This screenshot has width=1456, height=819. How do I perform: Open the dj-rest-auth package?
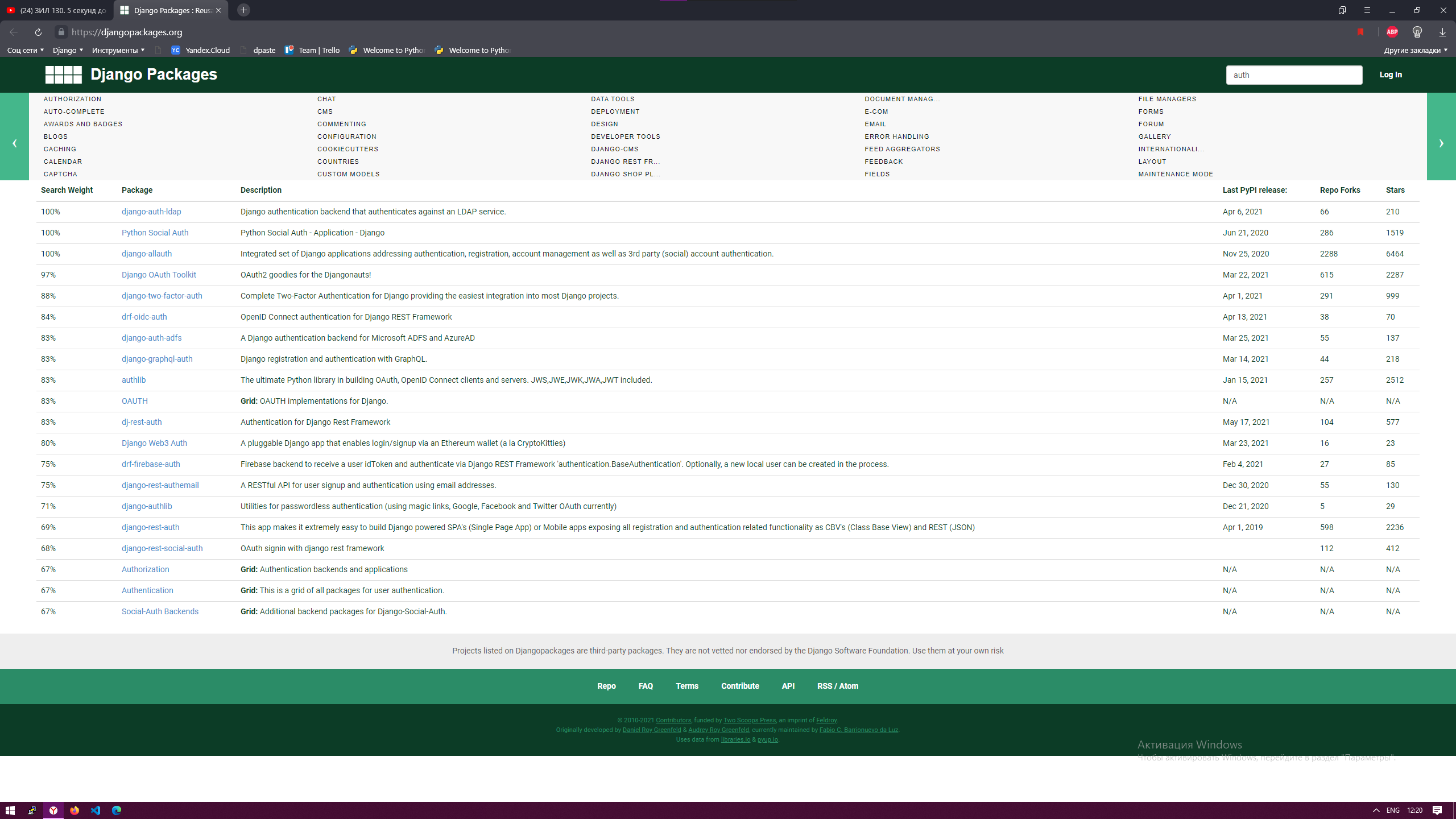(x=141, y=422)
